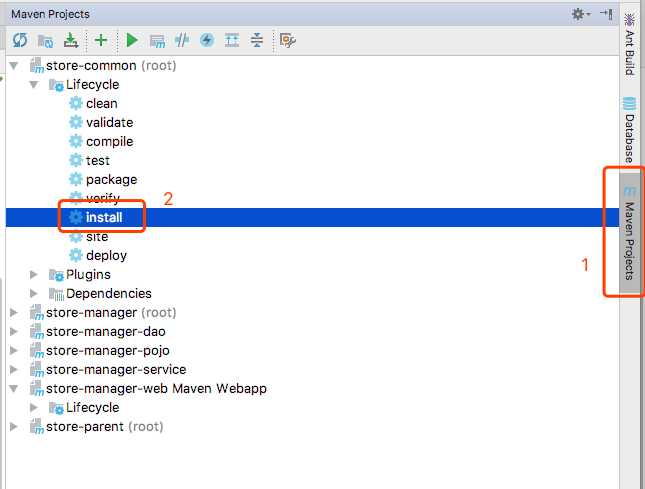Click the store-common Maven module icon
This screenshot has width=645, height=489.
coord(37,66)
